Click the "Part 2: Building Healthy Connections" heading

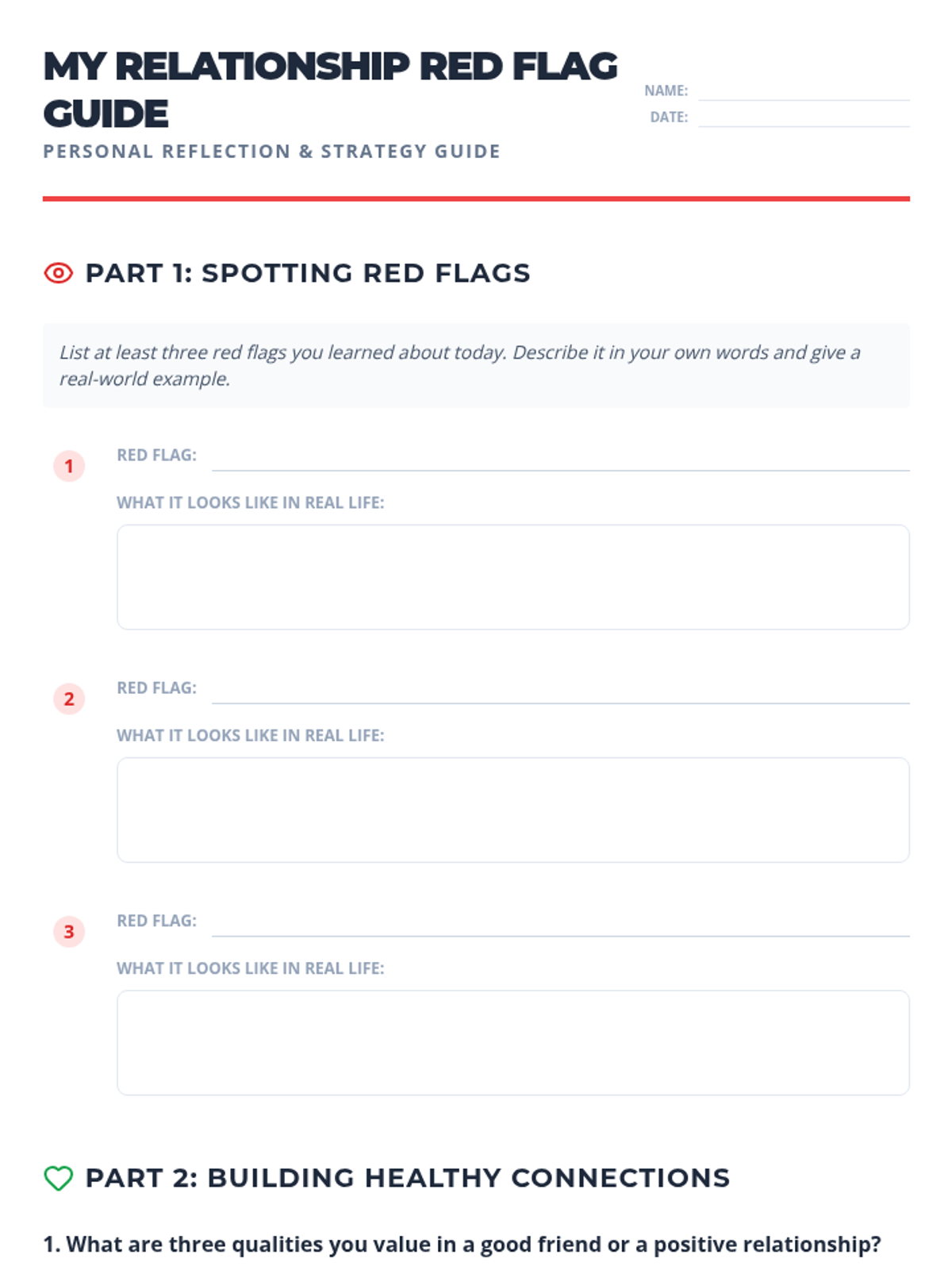pyautogui.click(x=407, y=1178)
